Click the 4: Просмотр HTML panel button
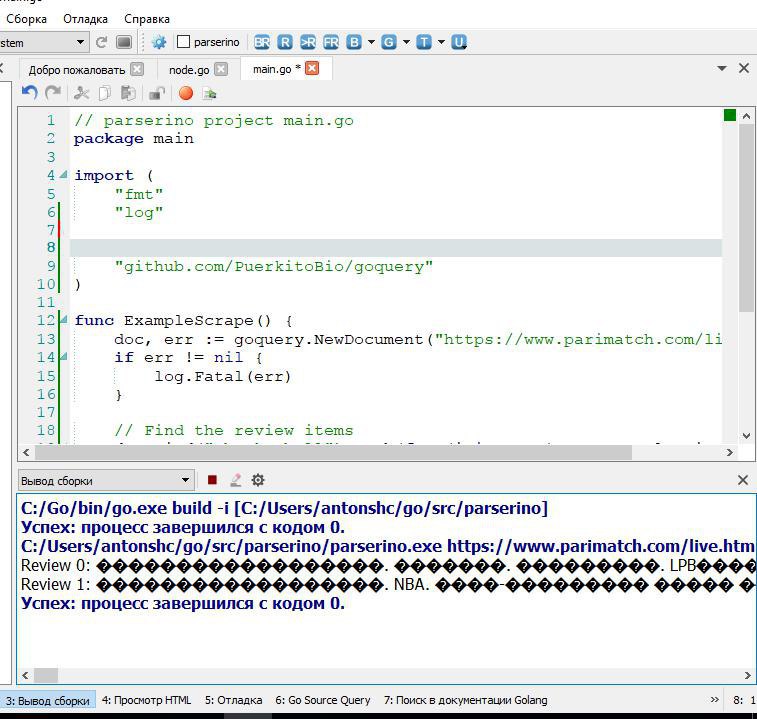 (146, 700)
